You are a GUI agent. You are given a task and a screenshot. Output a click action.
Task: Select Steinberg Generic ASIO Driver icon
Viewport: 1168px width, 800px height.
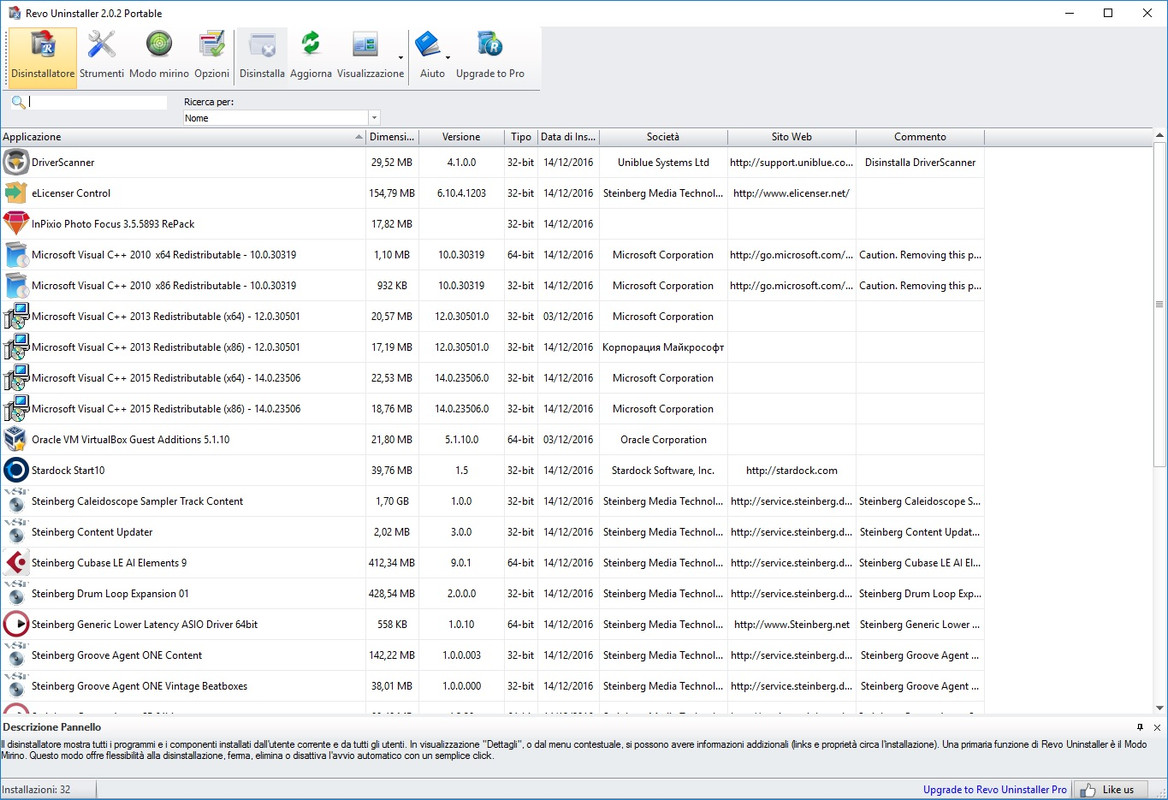coord(16,624)
